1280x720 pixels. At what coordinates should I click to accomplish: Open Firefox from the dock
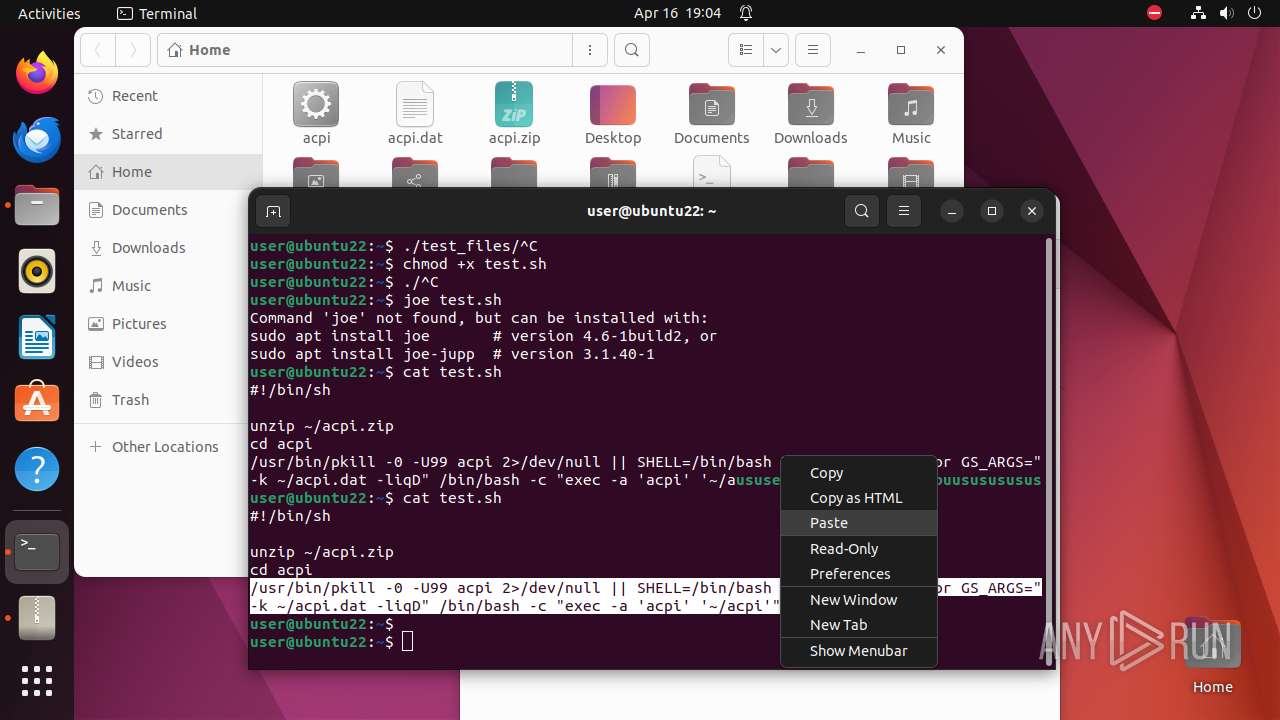37,74
